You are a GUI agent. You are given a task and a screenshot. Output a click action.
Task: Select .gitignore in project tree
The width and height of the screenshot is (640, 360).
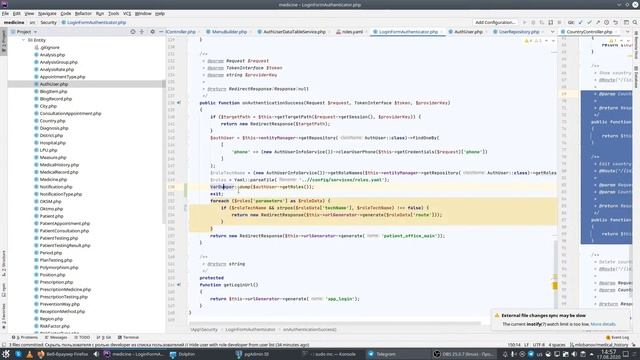click(50, 47)
